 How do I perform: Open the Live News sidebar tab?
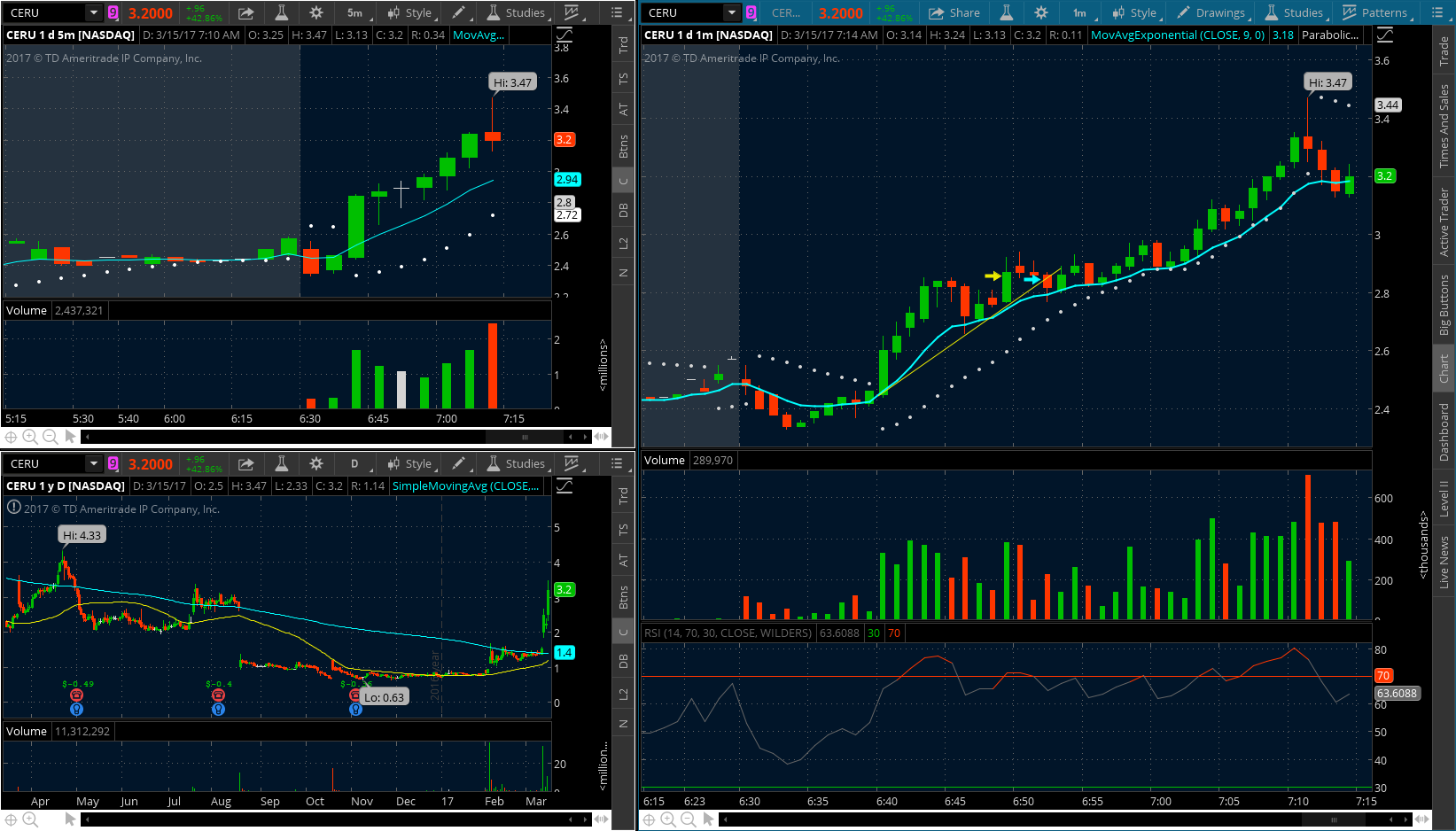pos(1444,560)
